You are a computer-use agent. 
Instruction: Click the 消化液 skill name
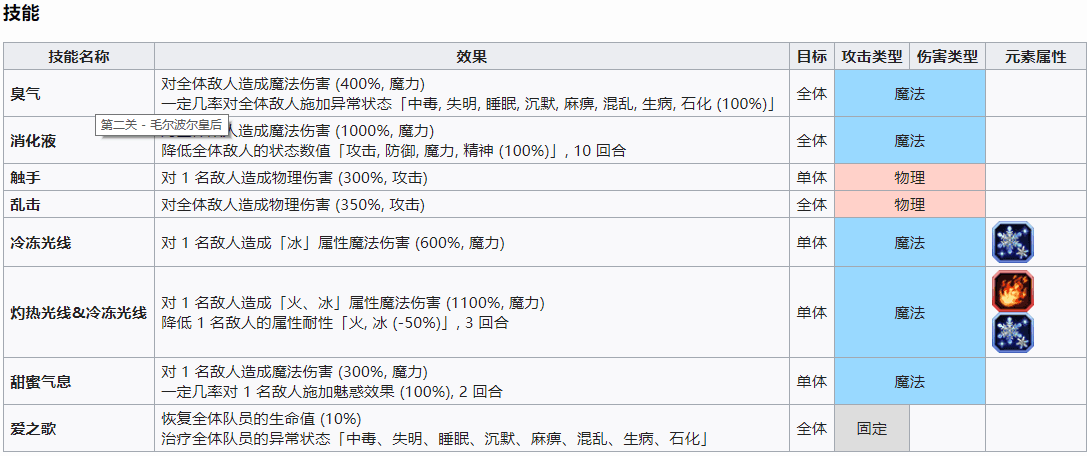click(33, 141)
